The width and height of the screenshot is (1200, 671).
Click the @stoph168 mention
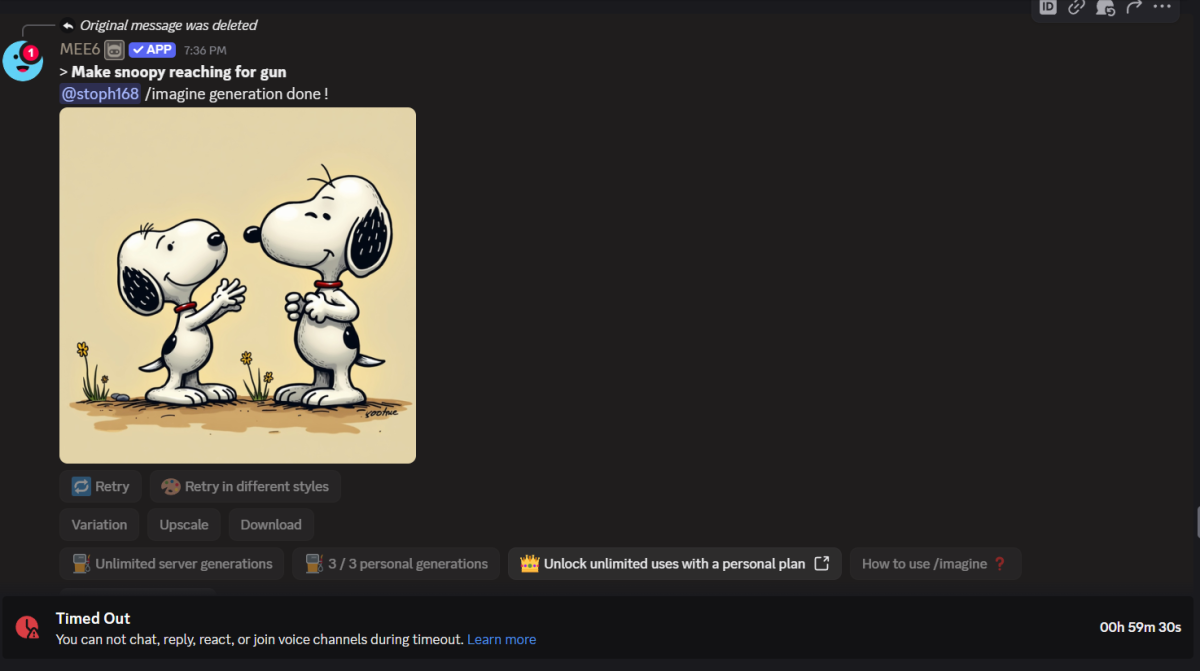[99, 93]
